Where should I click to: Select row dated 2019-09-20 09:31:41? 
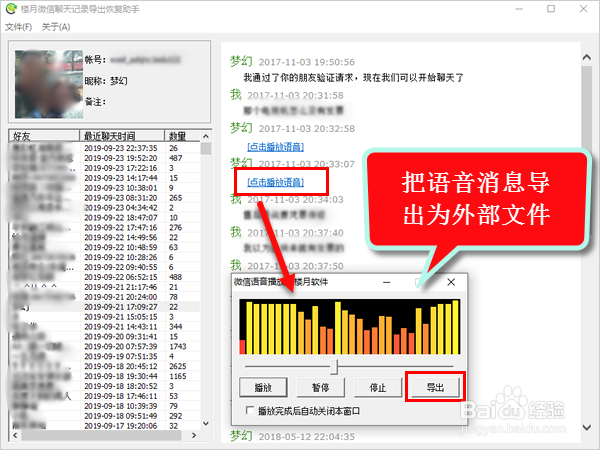tap(104, 337)
